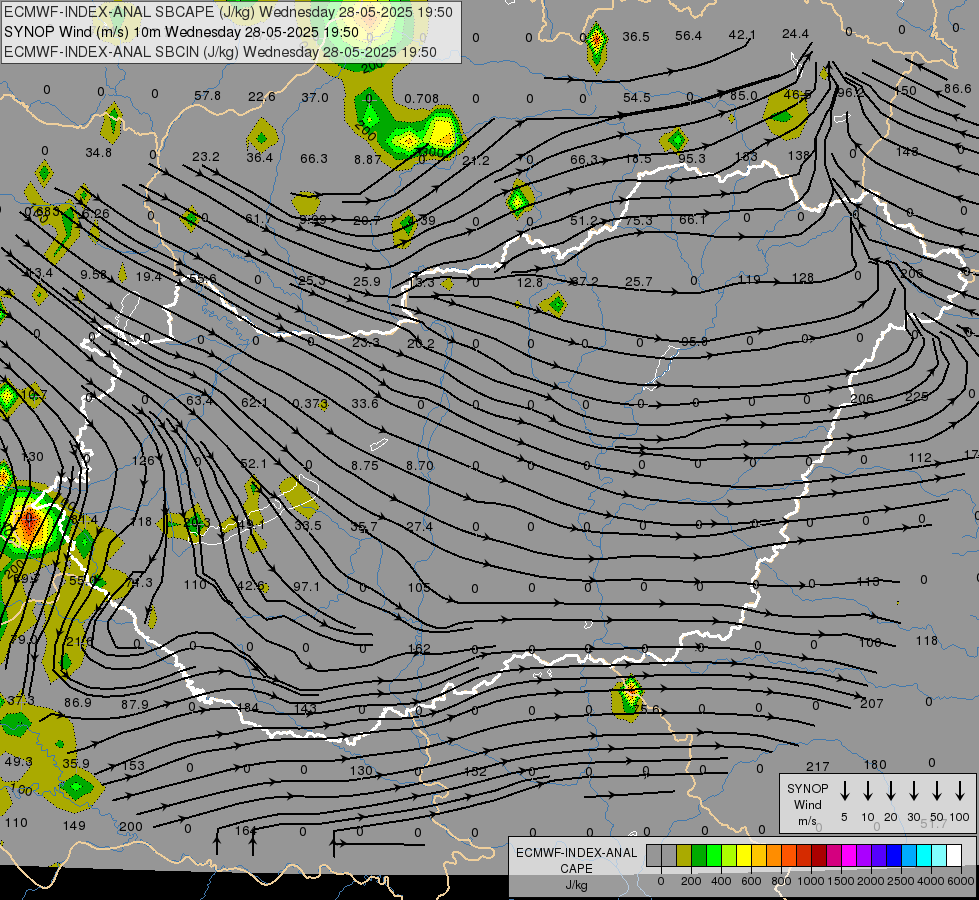The height and width of the screenshot is (900, 979).
Task: Click the map value '86.9'
Action: click(x=77, y=703)
